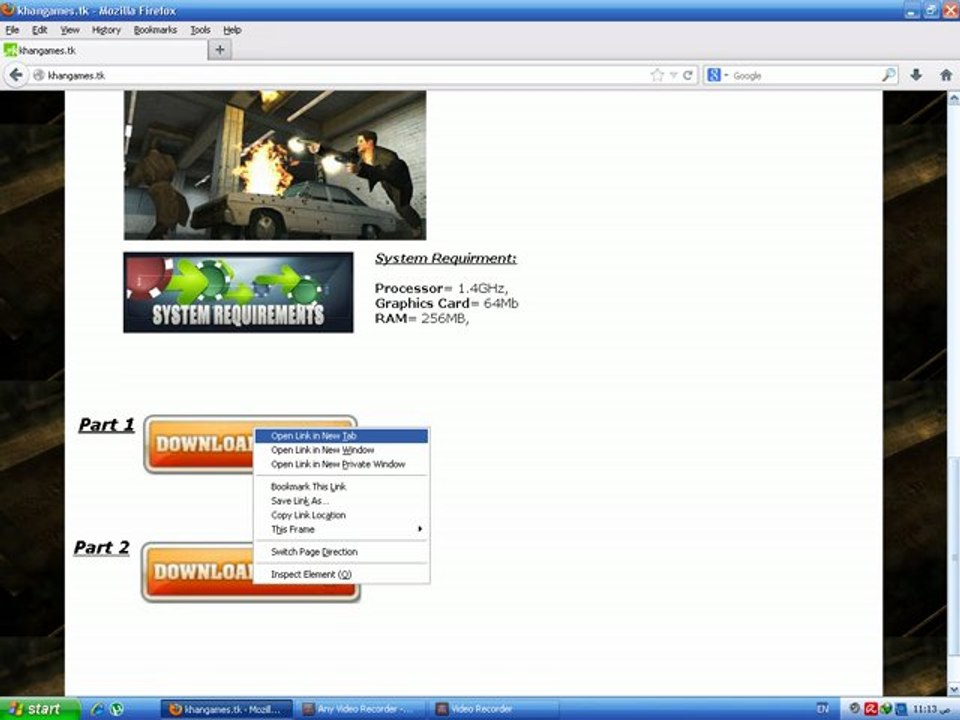Click the RAM= 256MB text
Viewport: 960px width, 720px height.
click(422, 318)
